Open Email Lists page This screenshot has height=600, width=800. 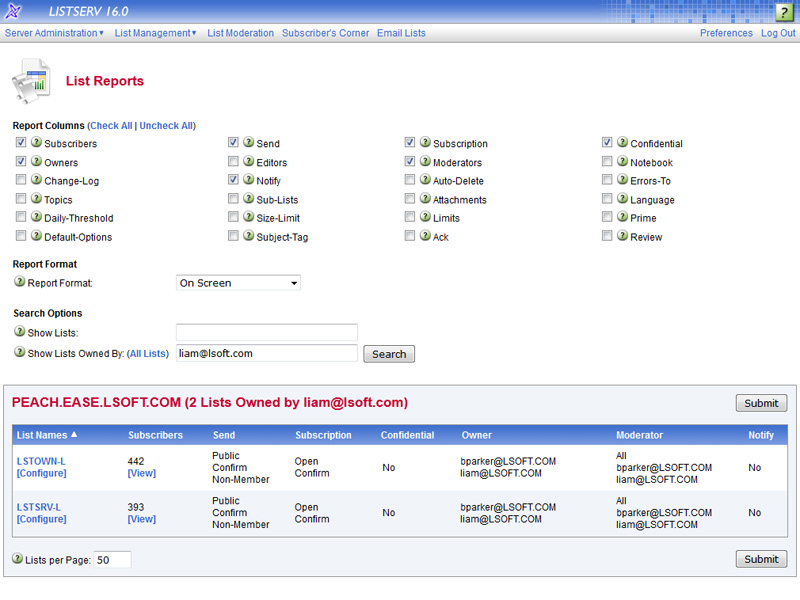pyautogui.click(x=401, y=33)
